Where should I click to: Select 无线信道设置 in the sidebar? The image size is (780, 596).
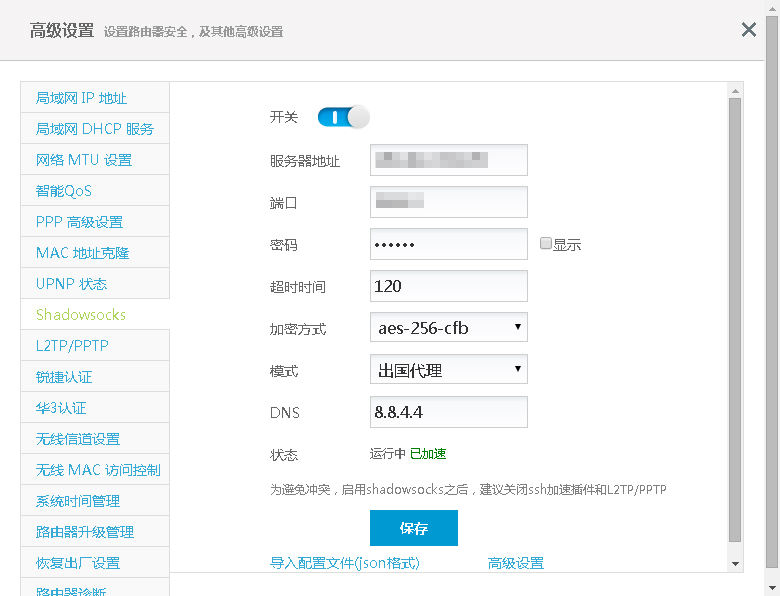[x=95, y=438]
